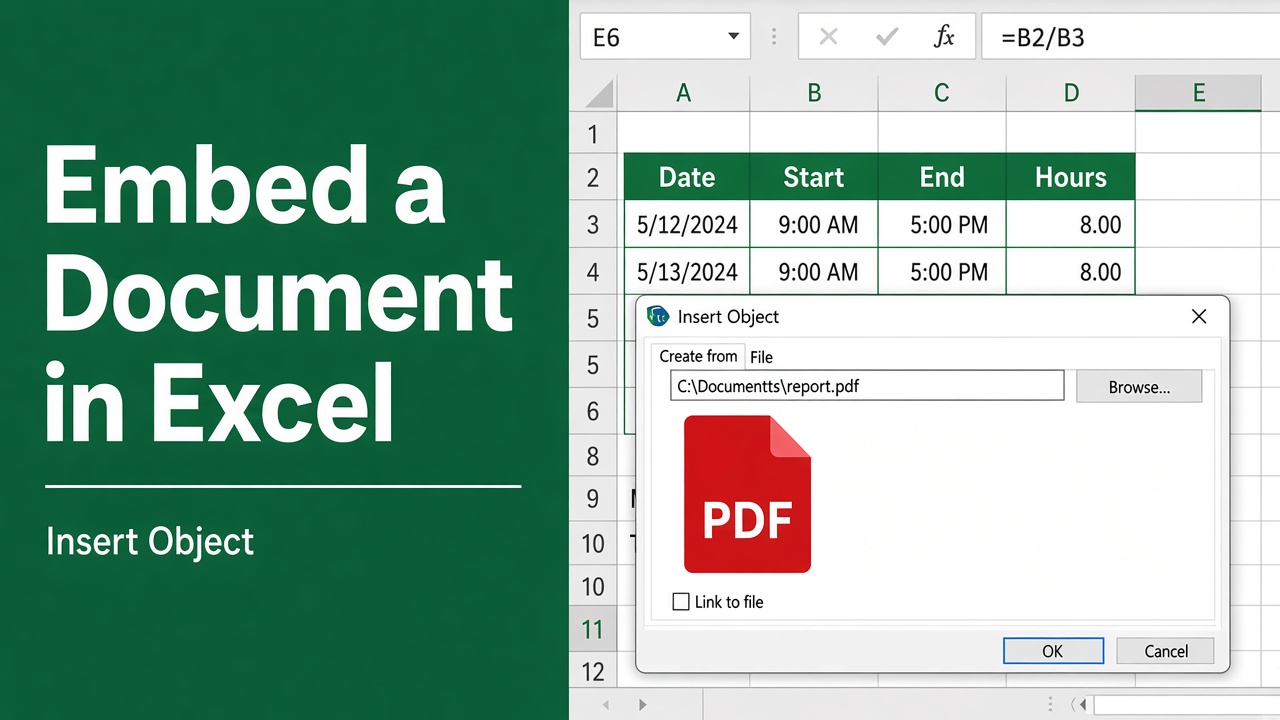Click the End header cell

click(942, 177)
